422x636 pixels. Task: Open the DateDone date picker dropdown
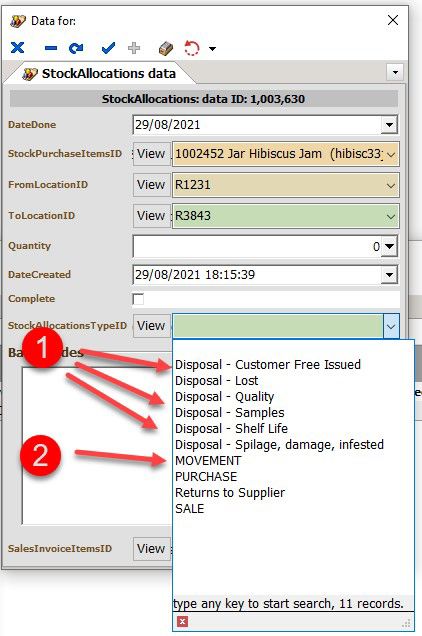(x=389, y=125)
